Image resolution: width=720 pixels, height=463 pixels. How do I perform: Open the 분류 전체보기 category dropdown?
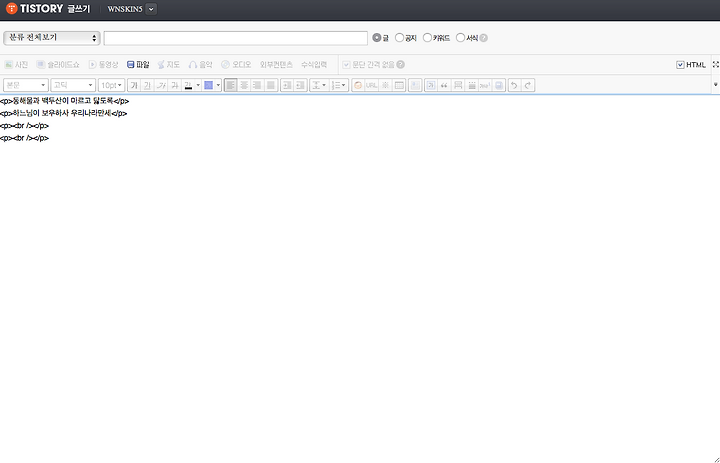point(51,38)
